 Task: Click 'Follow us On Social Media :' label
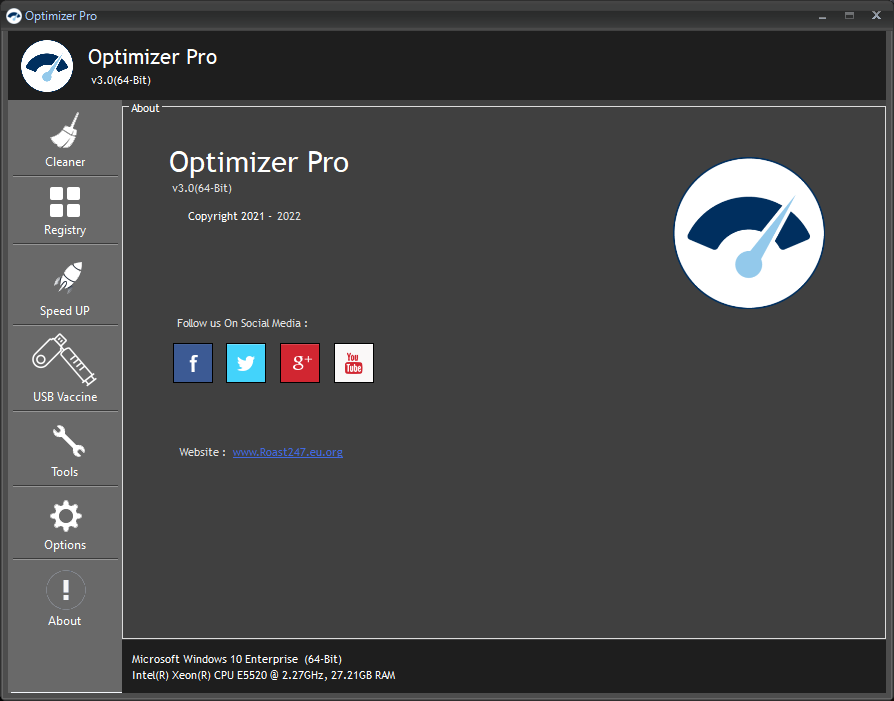tap(242, 323)
